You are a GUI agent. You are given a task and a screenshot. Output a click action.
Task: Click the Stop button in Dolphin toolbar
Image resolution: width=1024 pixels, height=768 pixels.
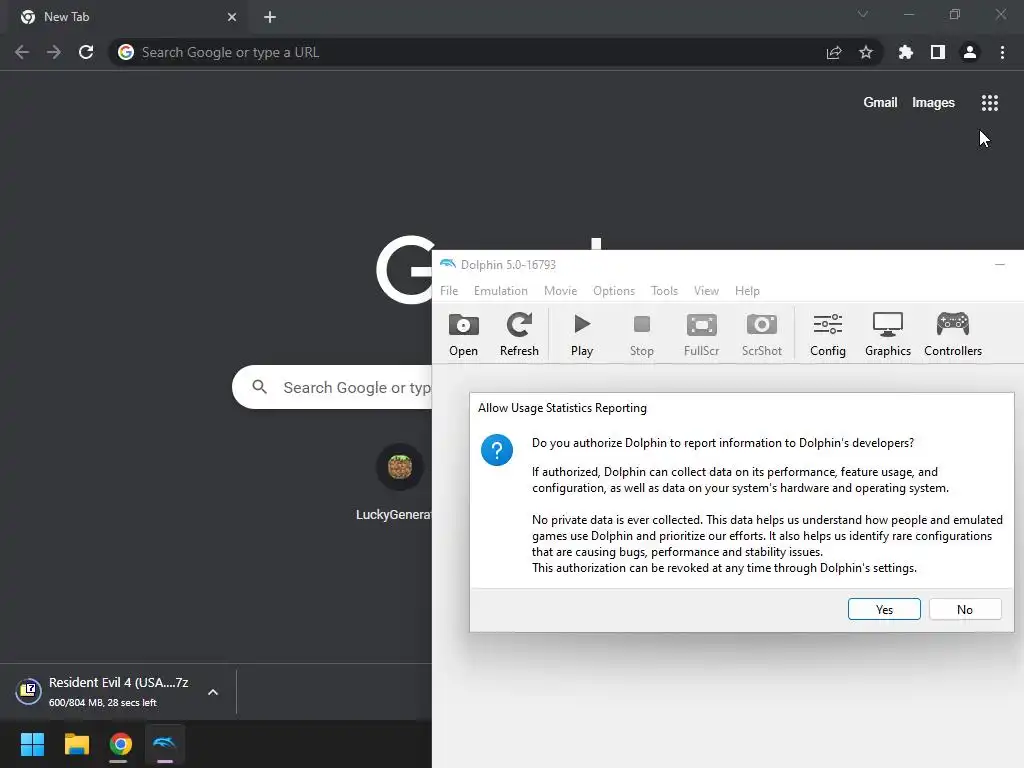(x=641, y=334)
